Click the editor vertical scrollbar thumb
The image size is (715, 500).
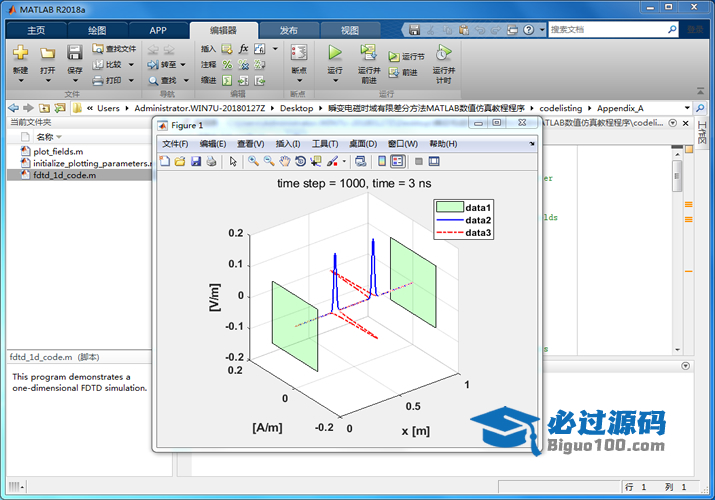[x=677, y=176]
